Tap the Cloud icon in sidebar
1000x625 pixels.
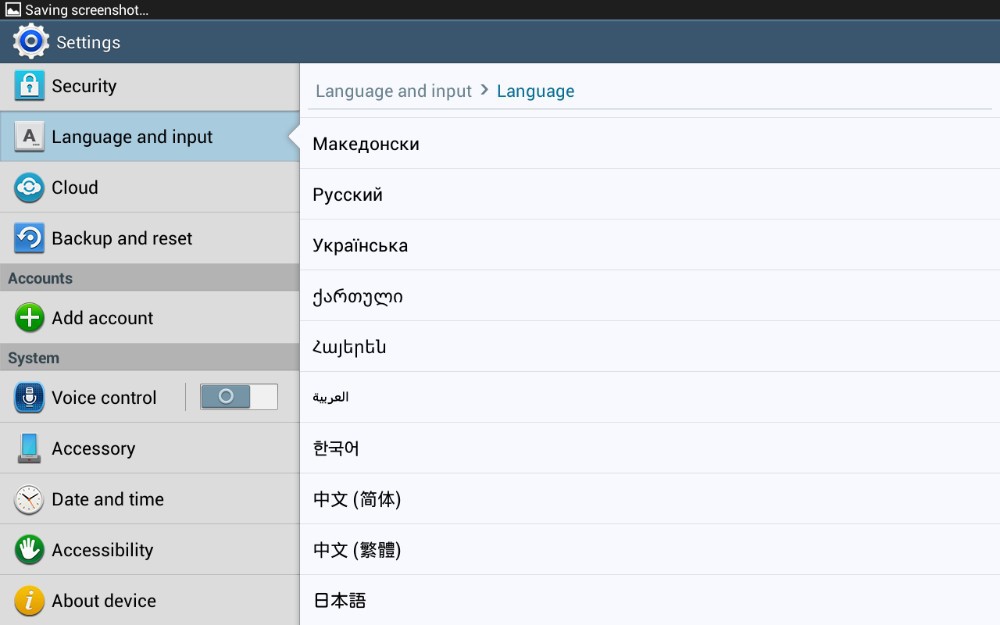(29, 188)
